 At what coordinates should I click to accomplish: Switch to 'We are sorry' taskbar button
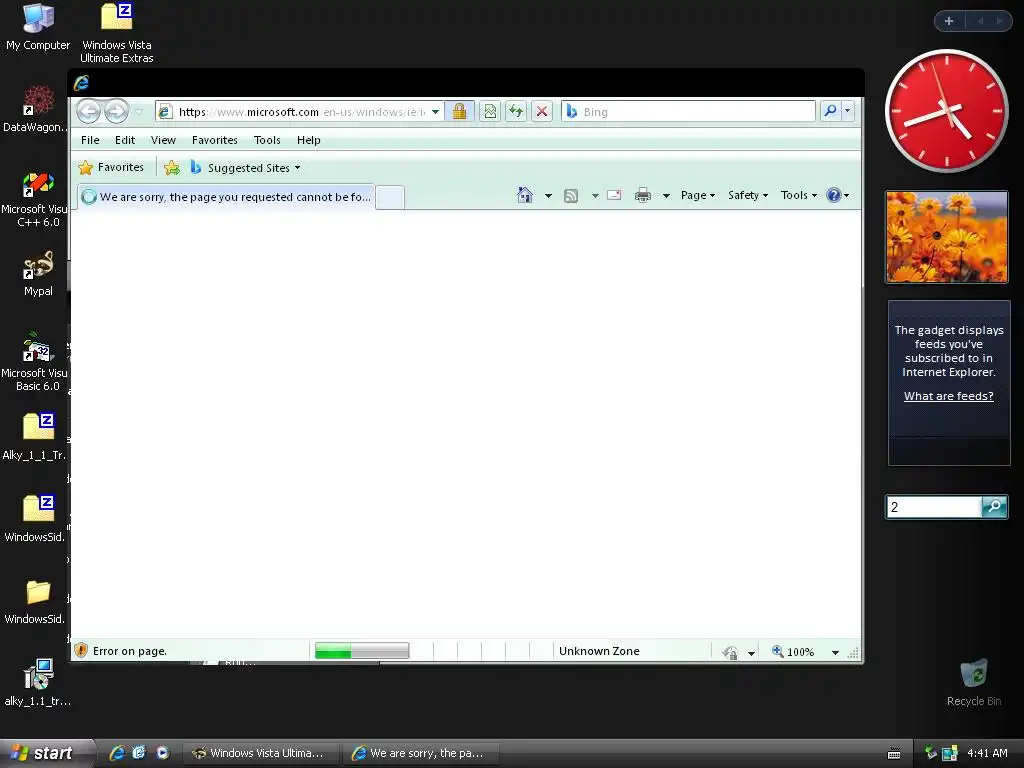(x=421, y=753)
